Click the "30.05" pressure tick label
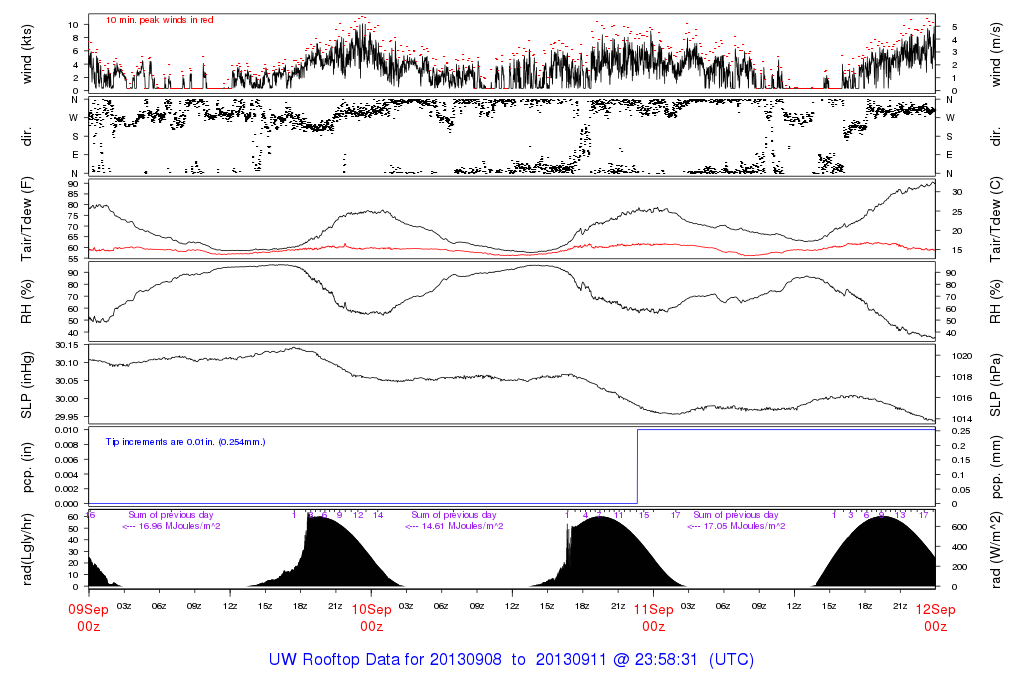 [67, 381]
